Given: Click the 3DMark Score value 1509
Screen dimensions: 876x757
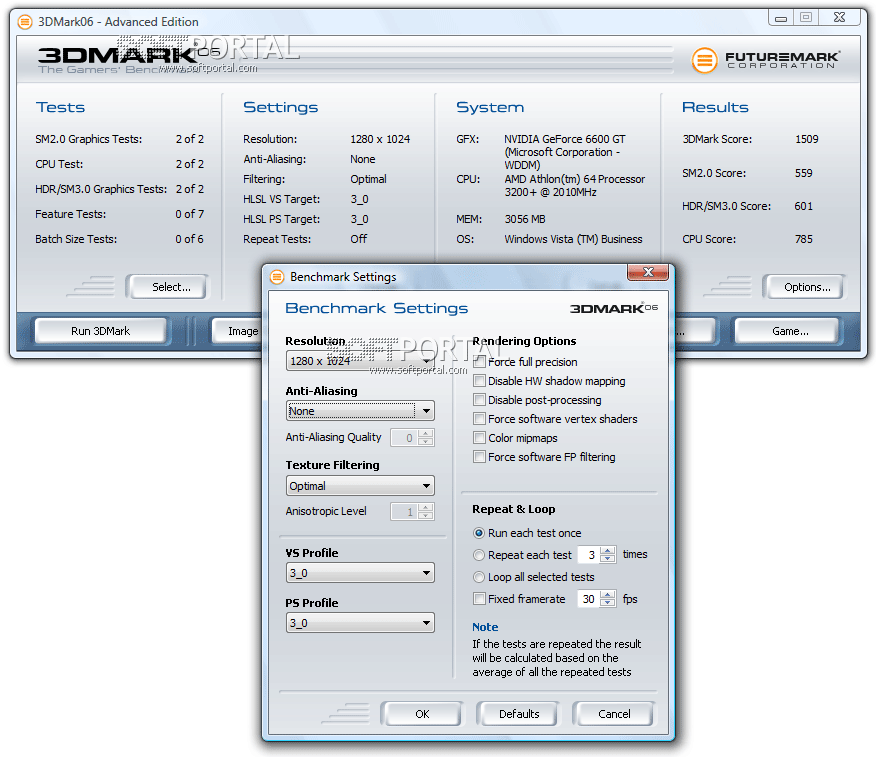Looking at the screenshot, I should [x=806, y=139].
